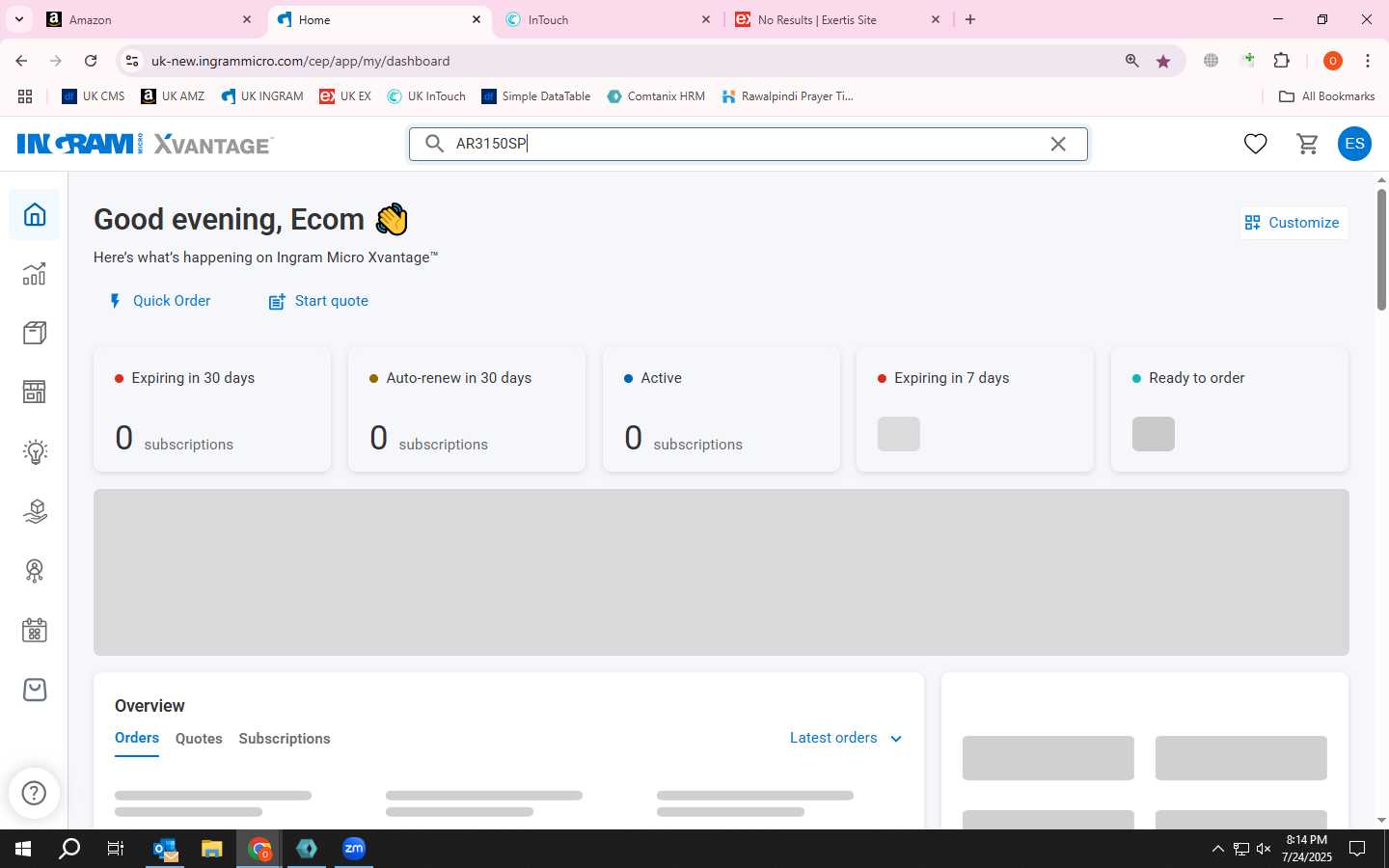Screen dimensions: 1389x868
Task: Click the search magnifier icon in search box
Action: pos(435,144)
